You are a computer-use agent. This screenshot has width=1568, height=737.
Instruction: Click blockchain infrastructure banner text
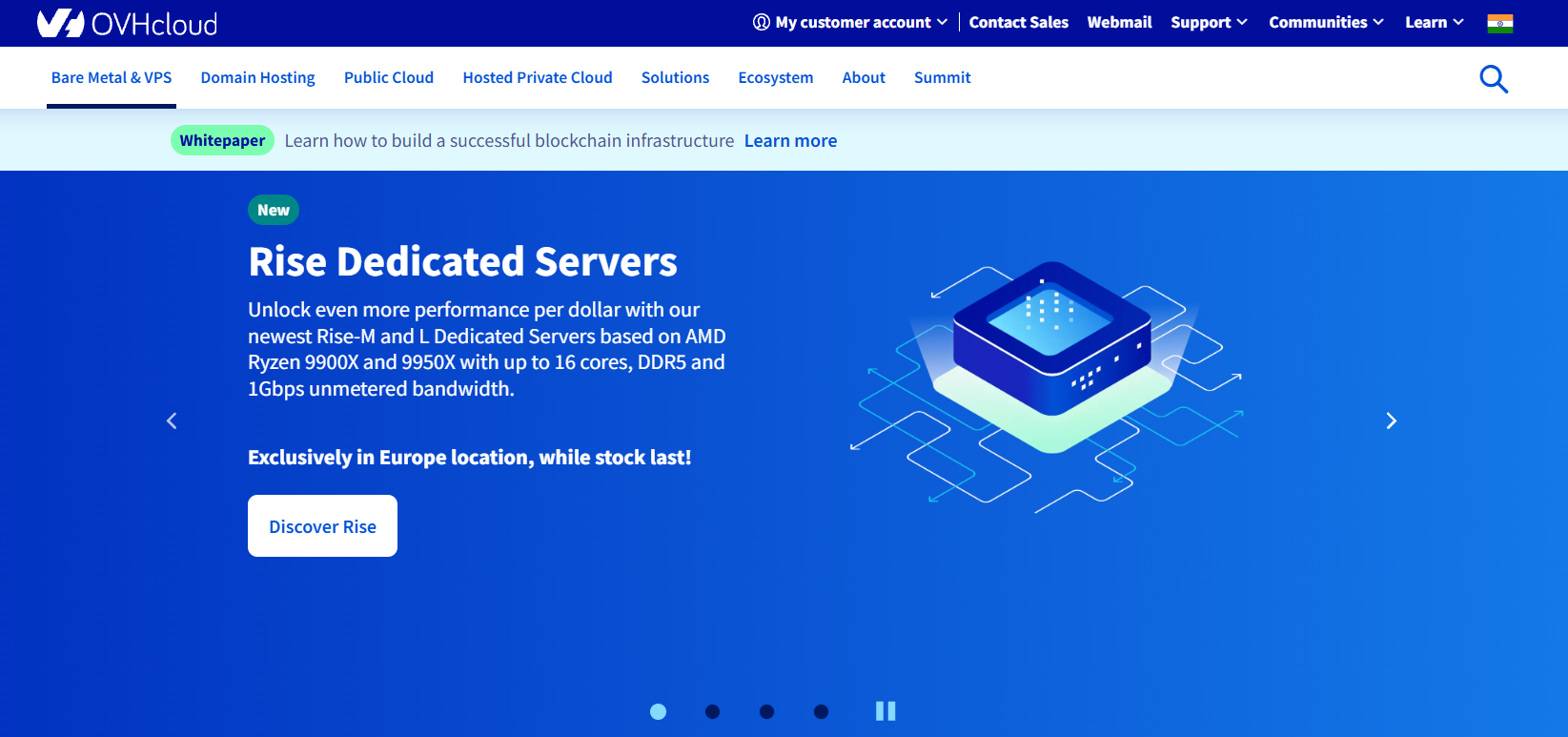coord(509,140)
